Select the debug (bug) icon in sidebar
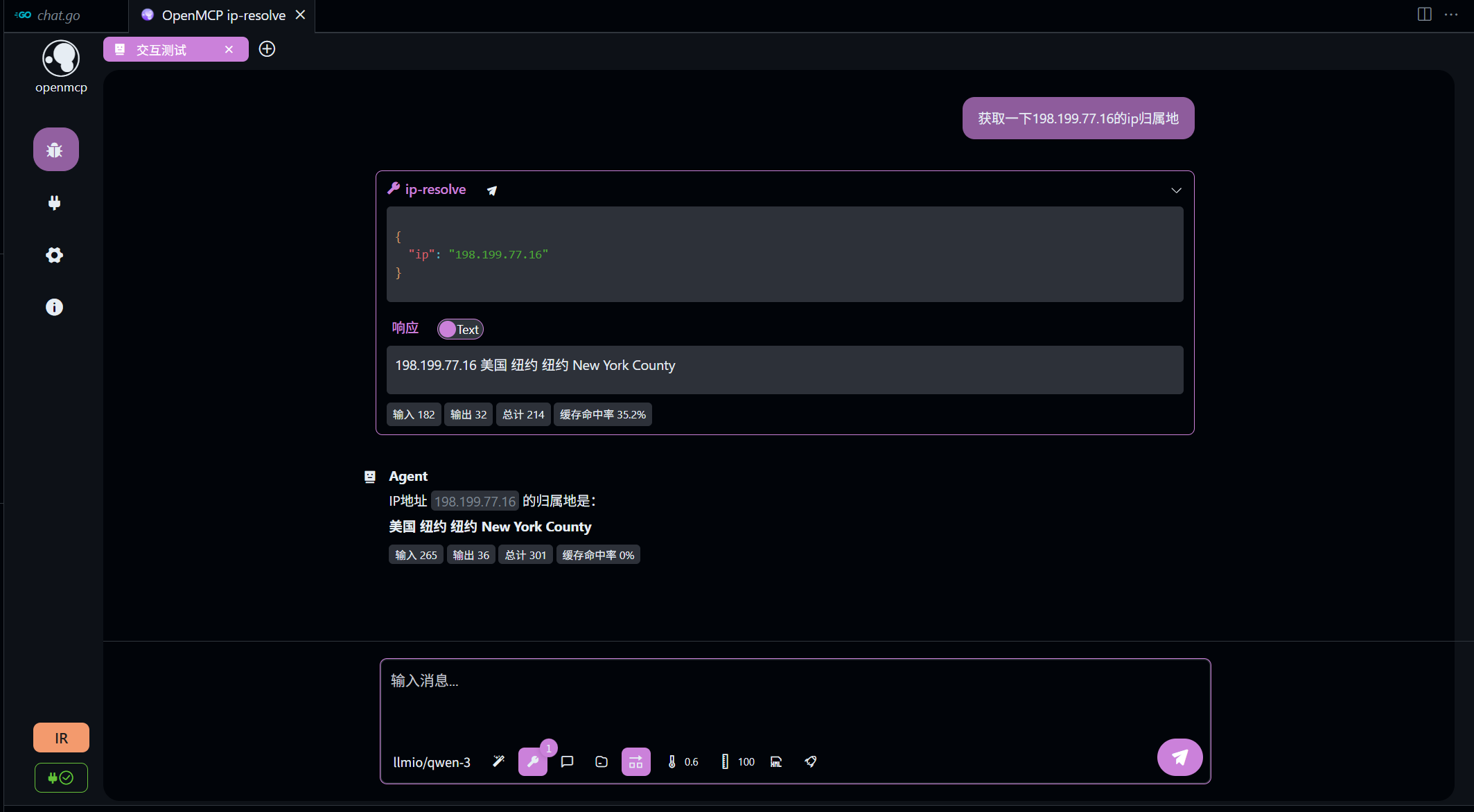1474x812 pixels. (x=55, y=149)
